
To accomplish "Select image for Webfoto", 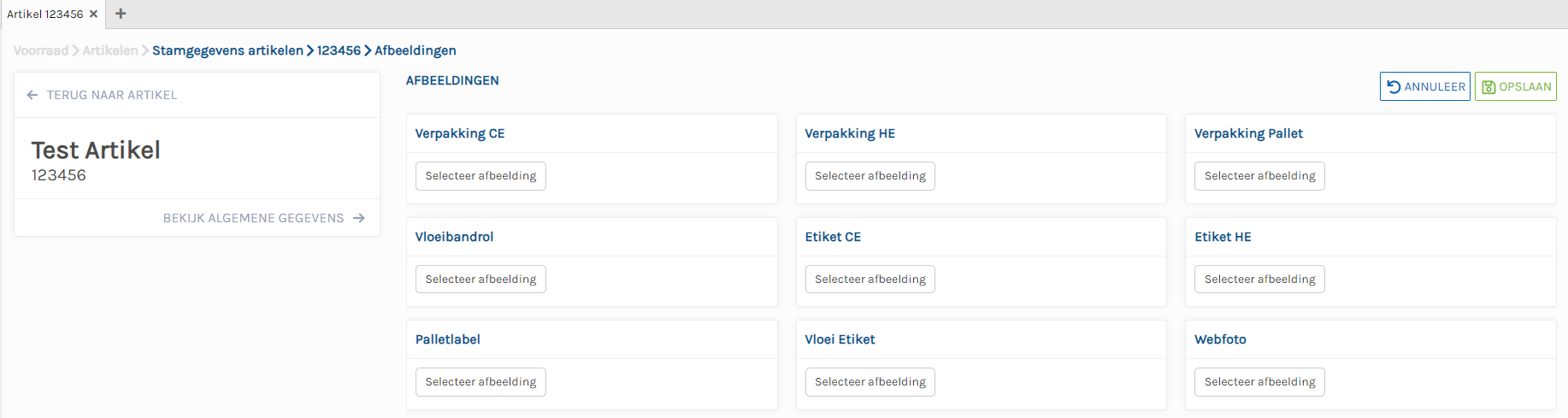I will click(x=1259, y=382).
